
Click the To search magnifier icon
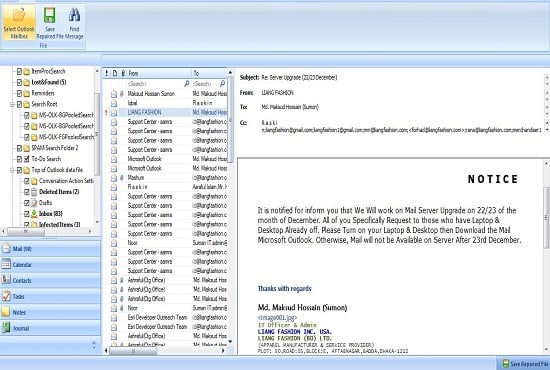point(222,83)
